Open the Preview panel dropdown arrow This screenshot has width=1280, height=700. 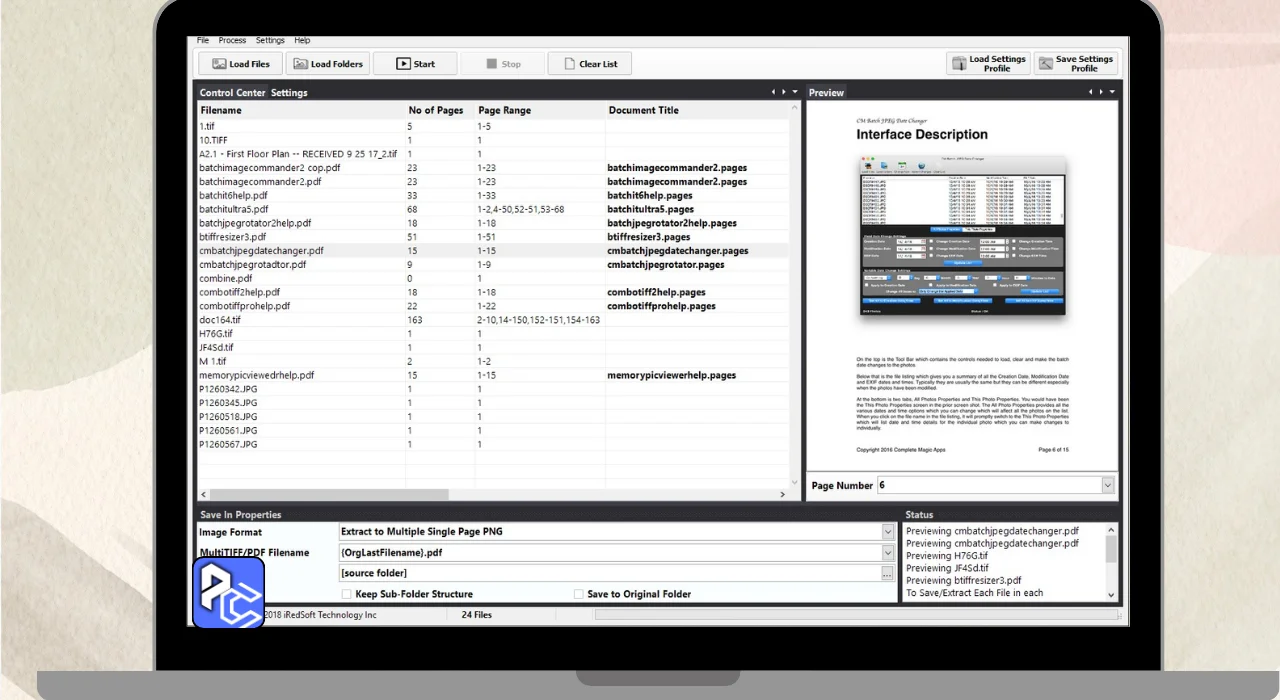coord(1112,92)
